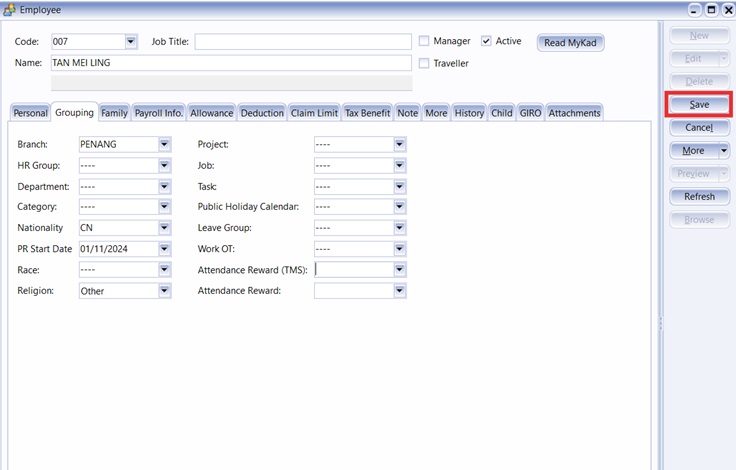Expand the Public Holiday Calendar dropdown
Screen dimensions: 736x470
click(400, 207)
